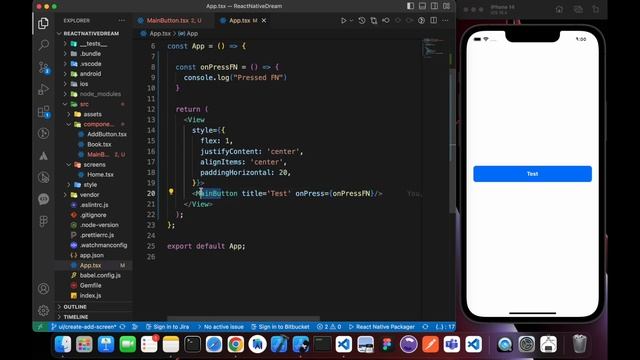The height and width of the screenshot is (360, 640).
Task: Open Book.tsx in the explorer
Action: pyautogui.click(x=99, y=144)
